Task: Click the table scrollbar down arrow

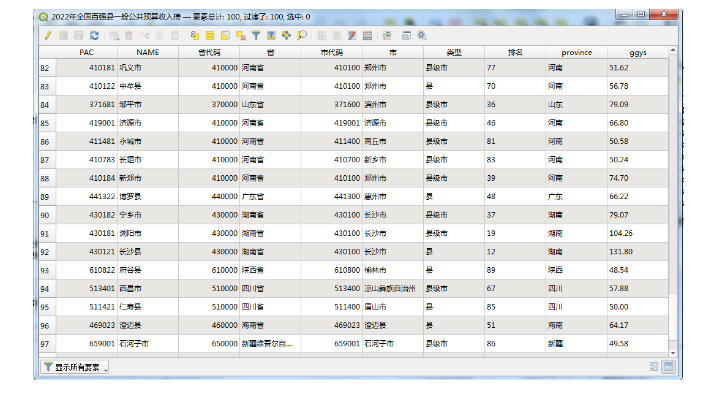Action: click(673, 353)
